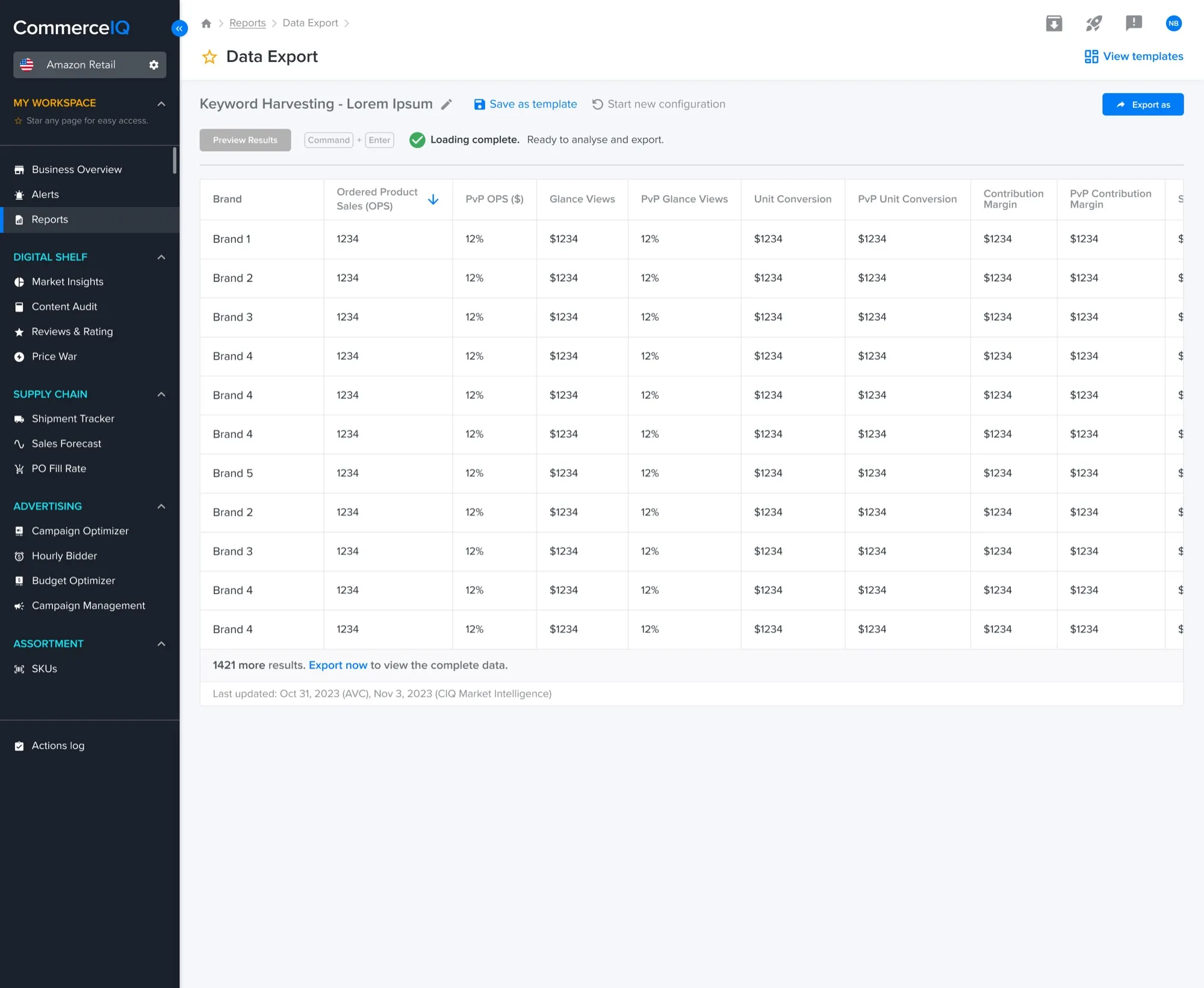
Task: Click the PvP Unit Conversion header
Action: (907, 200)
